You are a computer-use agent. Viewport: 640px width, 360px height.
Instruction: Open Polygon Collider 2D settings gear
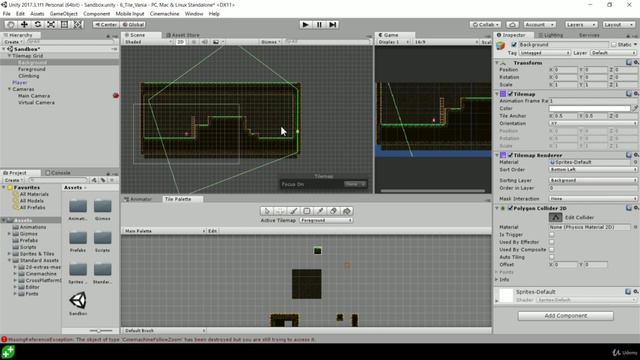pos(636,208)
